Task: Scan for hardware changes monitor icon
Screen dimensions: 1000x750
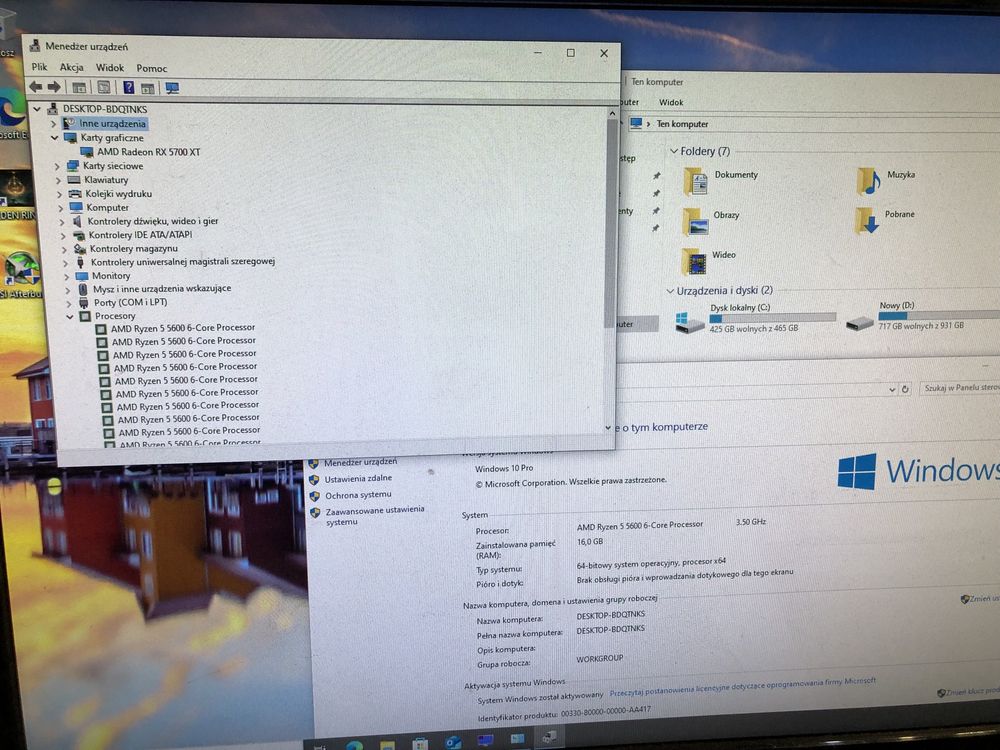Action: pos(172,88)
